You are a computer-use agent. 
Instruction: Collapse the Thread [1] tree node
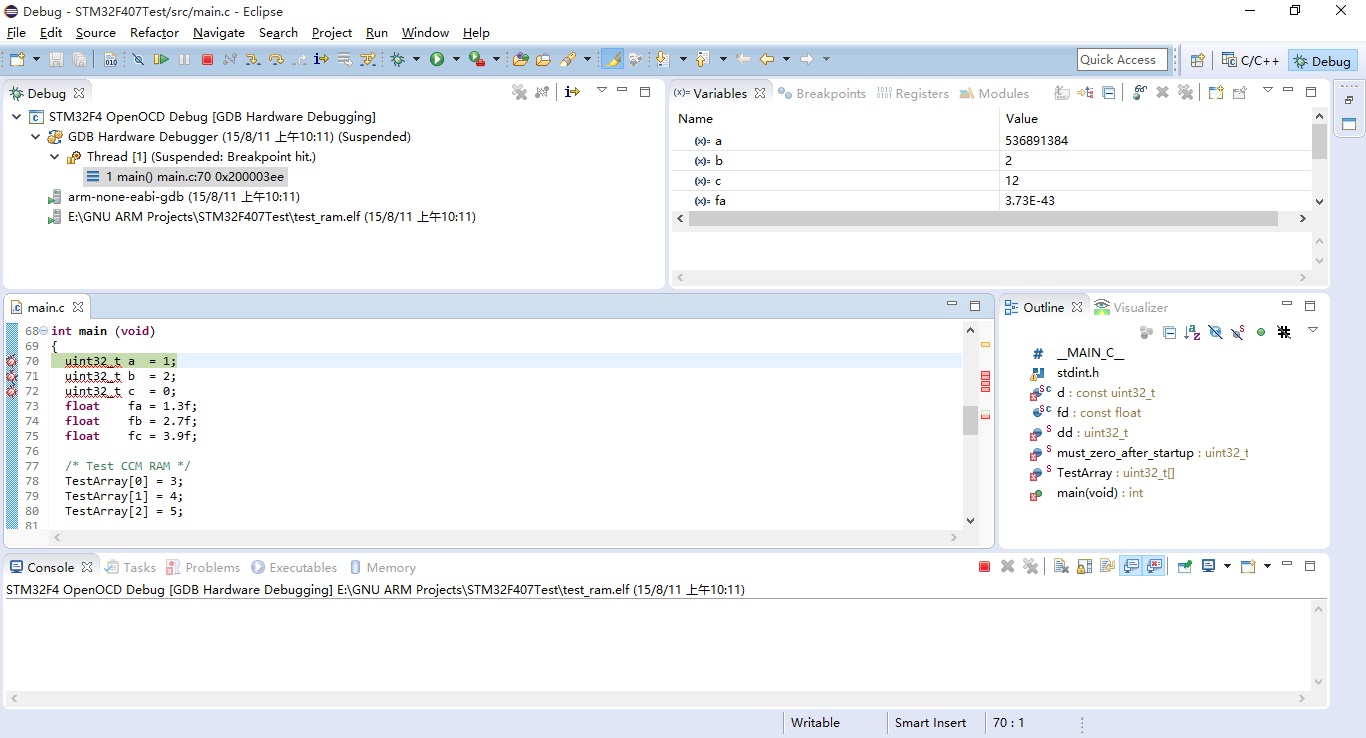(55, 157)
